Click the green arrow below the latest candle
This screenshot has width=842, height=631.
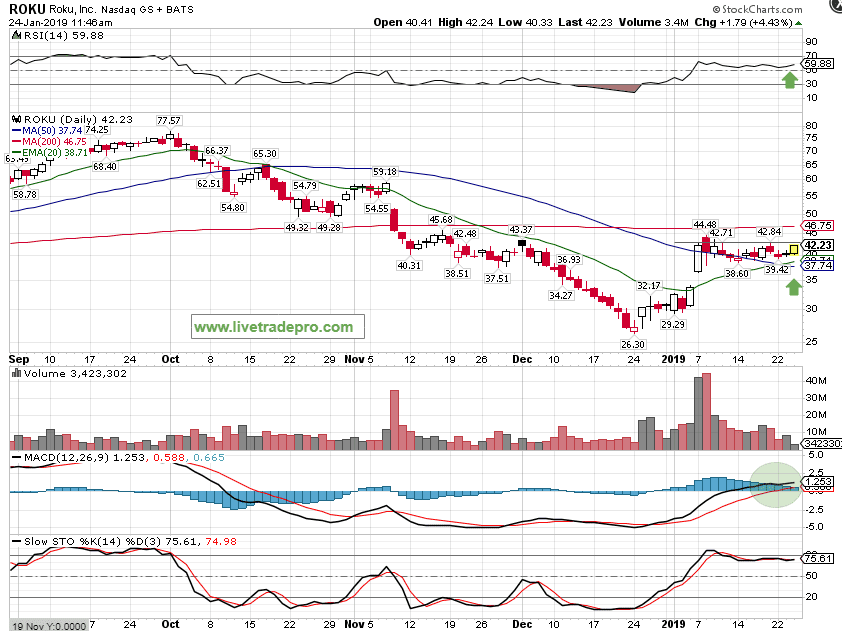(793, 288)
